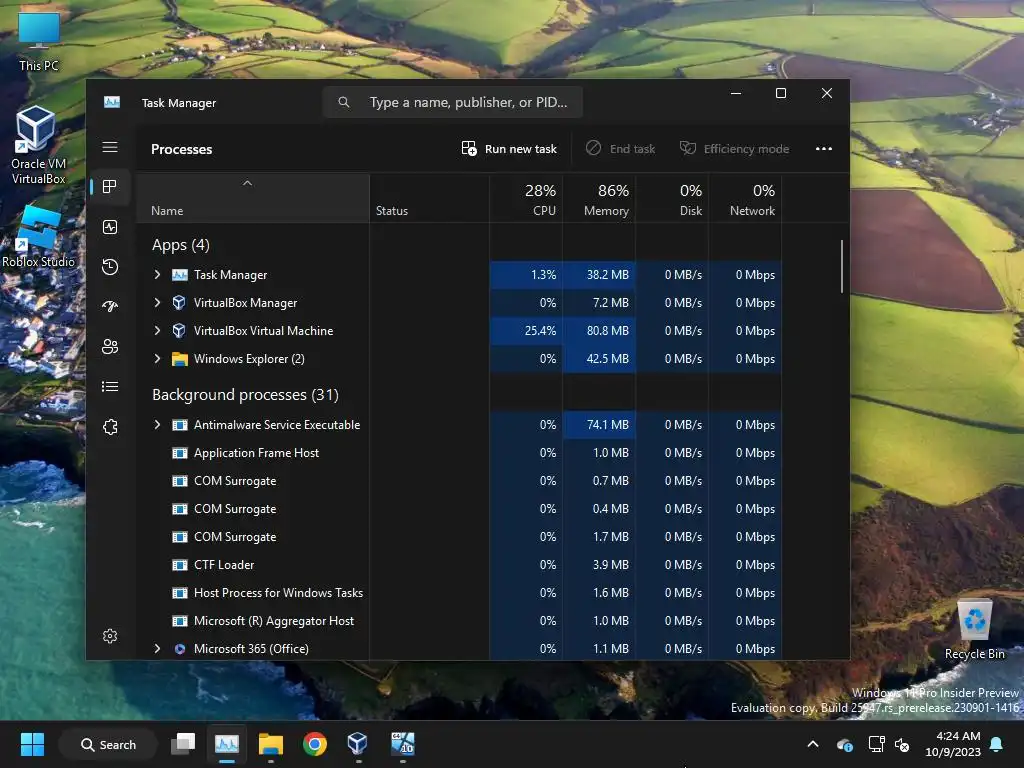Viewport: 1024px width, 768px height.
Task: Click the Task Manager taskbar button
Action: click(227, 744)
